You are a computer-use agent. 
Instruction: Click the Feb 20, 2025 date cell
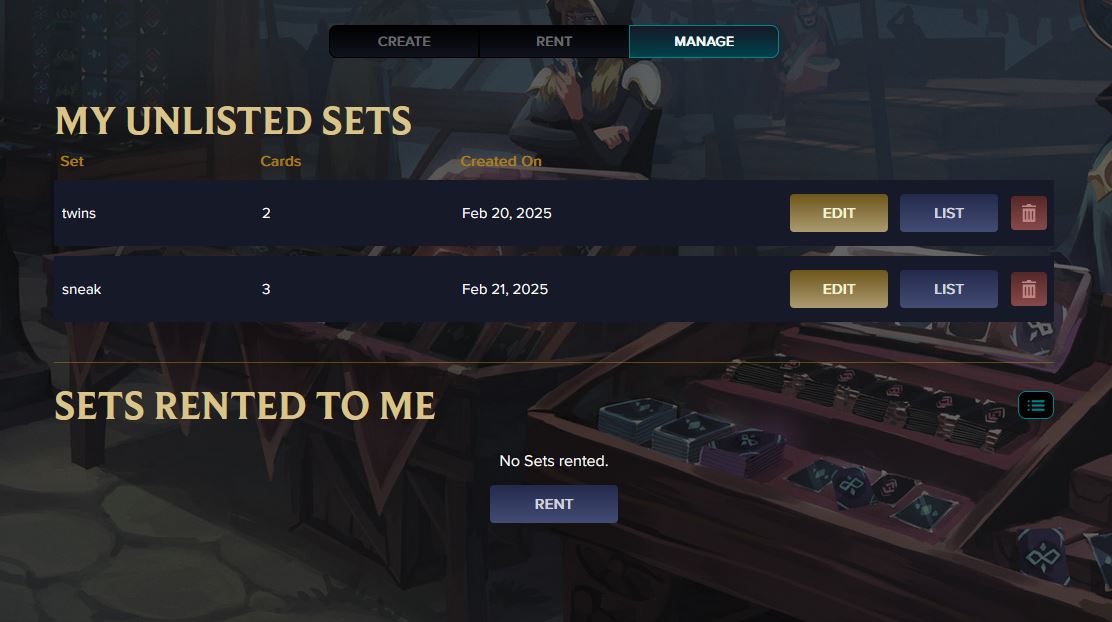[506, 213]
